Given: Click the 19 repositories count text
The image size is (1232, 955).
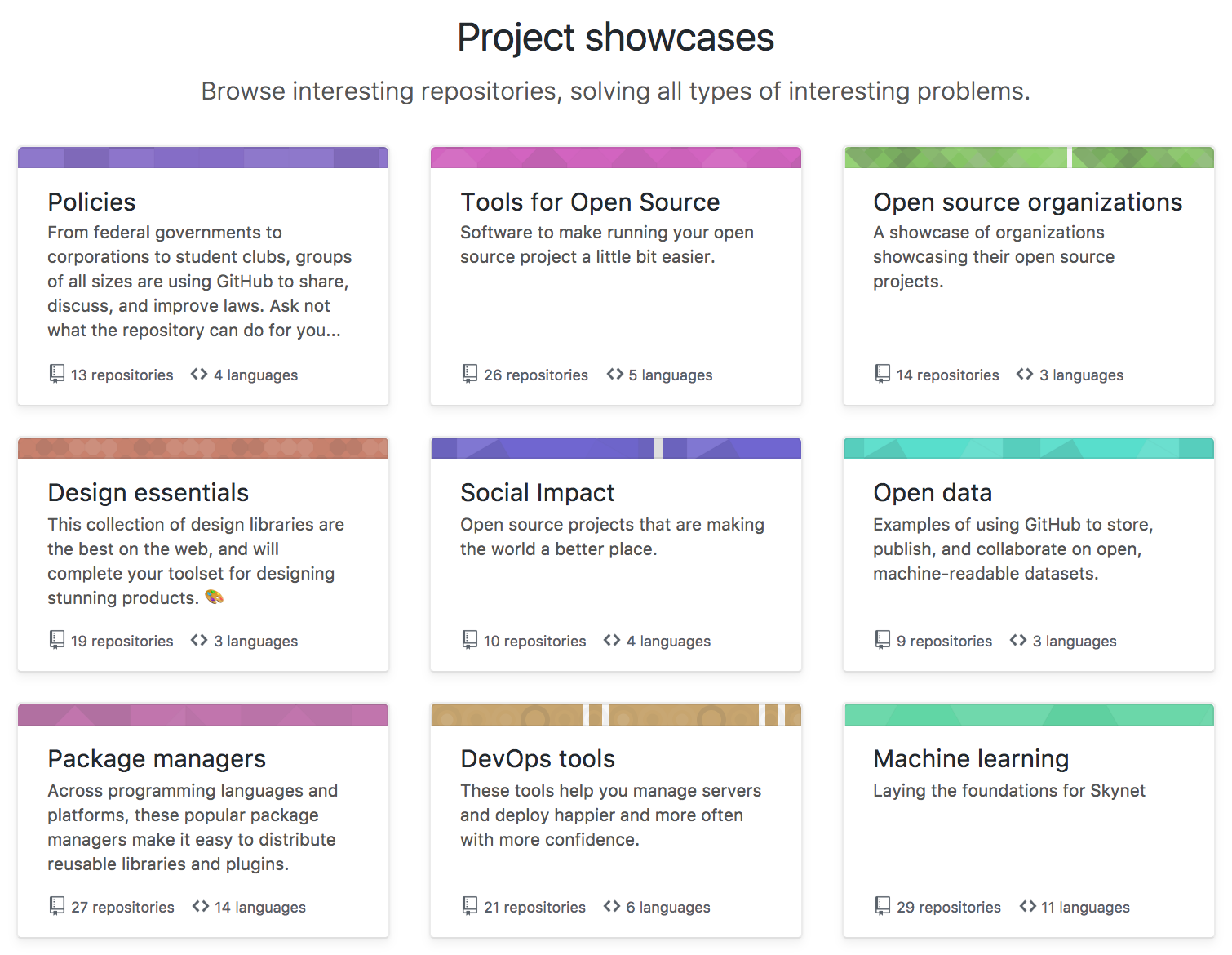Looking at the screenshot, I should coord(122,641).
